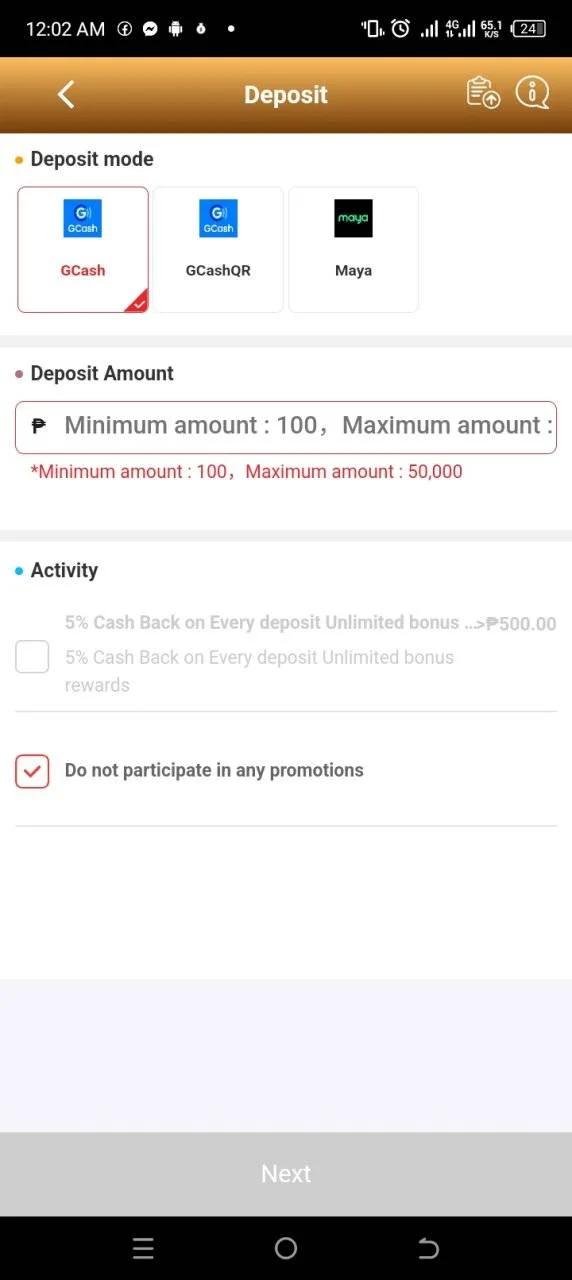Open the help info bubble icon

pos(533,93)
